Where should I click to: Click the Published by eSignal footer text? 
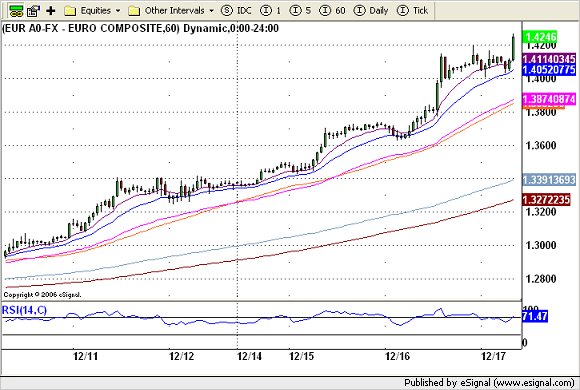pyautogui.click(x=489, y=383)
